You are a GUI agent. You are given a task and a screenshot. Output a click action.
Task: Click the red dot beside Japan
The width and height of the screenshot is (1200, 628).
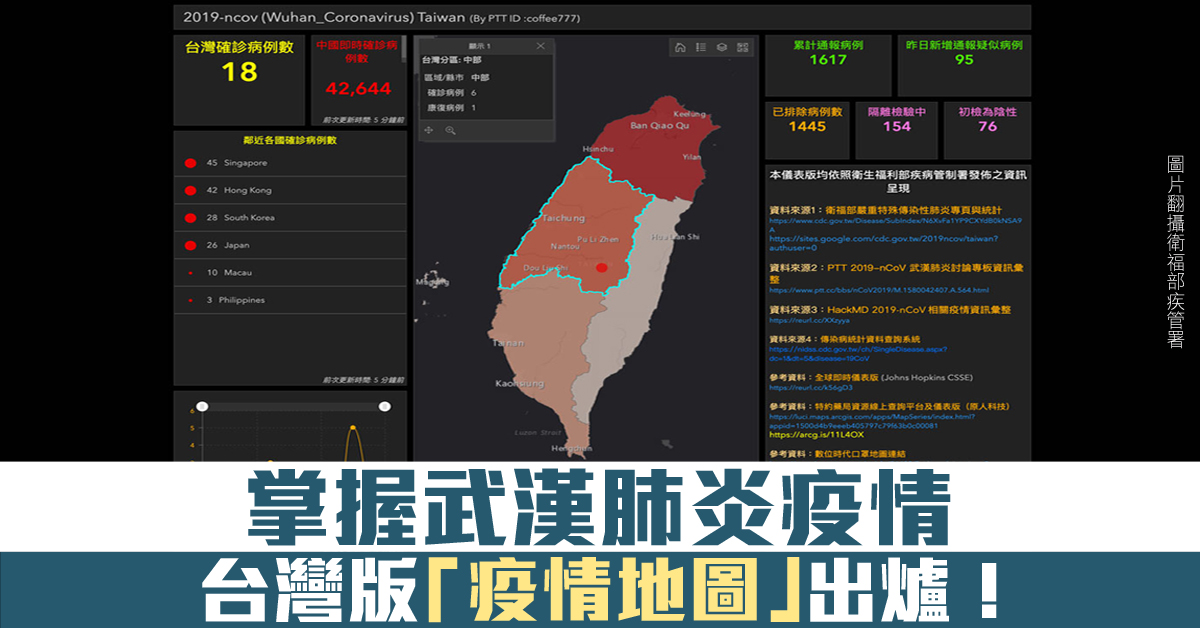(189, 245)
